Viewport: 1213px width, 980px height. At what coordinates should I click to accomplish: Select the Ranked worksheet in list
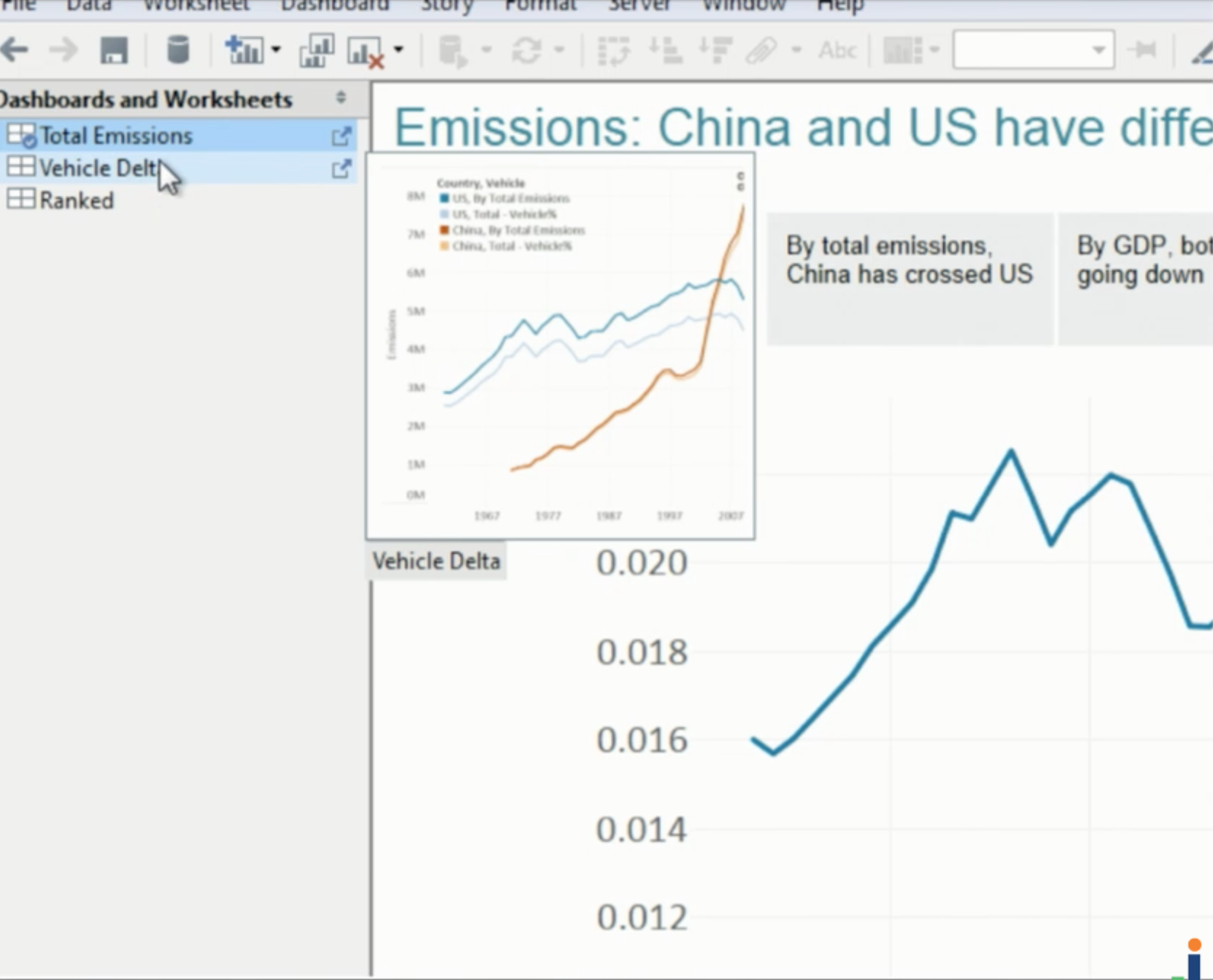tap(76, 200)
